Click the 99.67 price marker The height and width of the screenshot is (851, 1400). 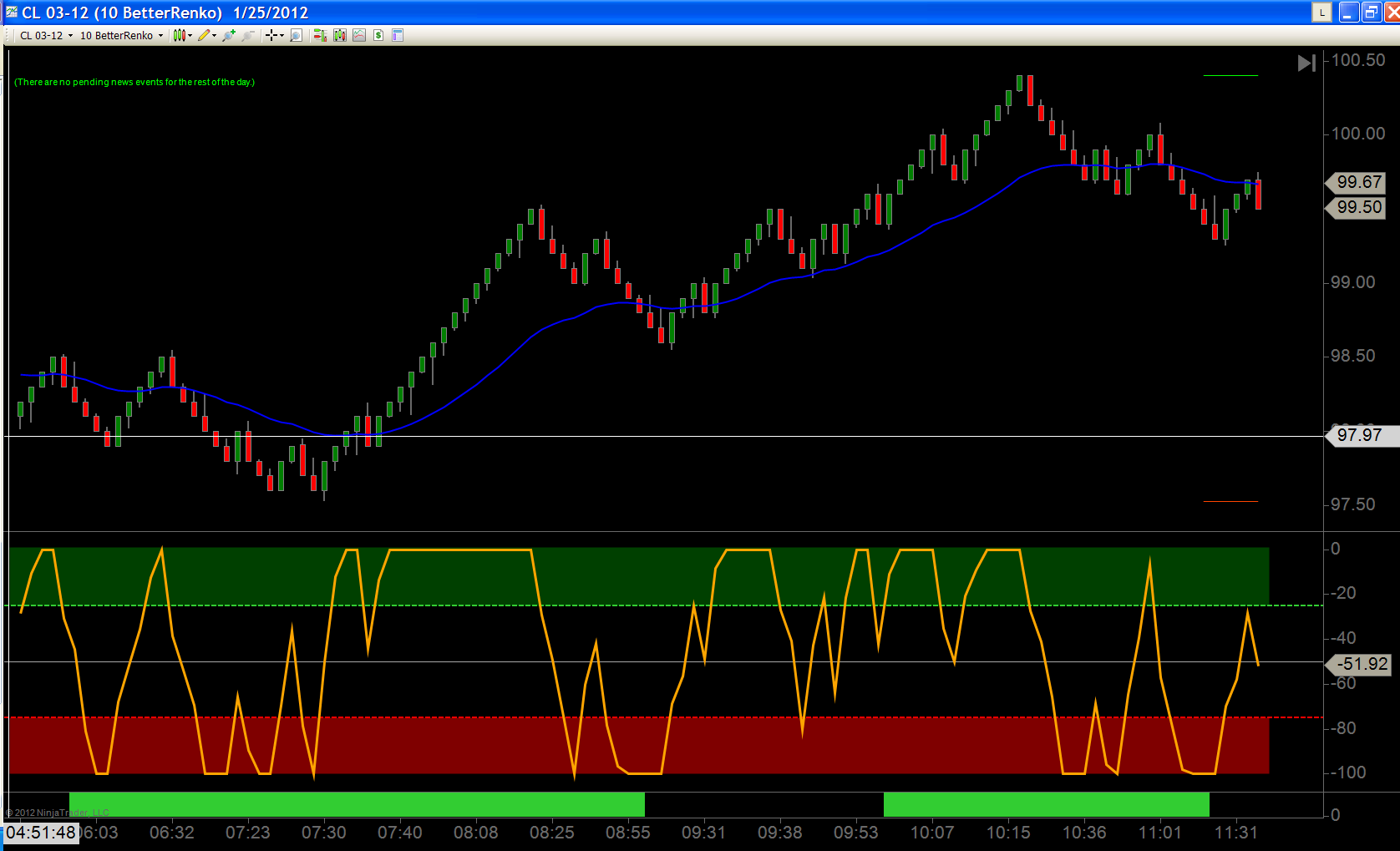coord(1355,182)
